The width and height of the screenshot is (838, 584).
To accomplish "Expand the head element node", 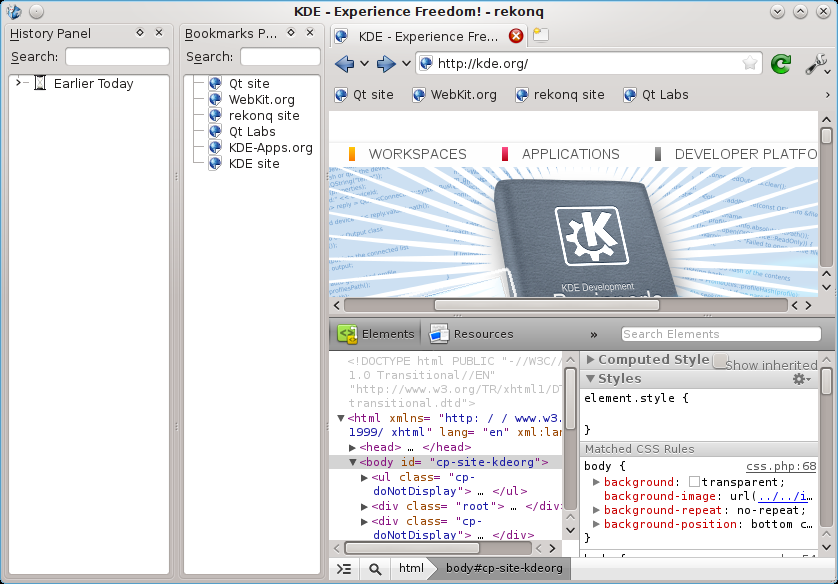I will point(352,447).
